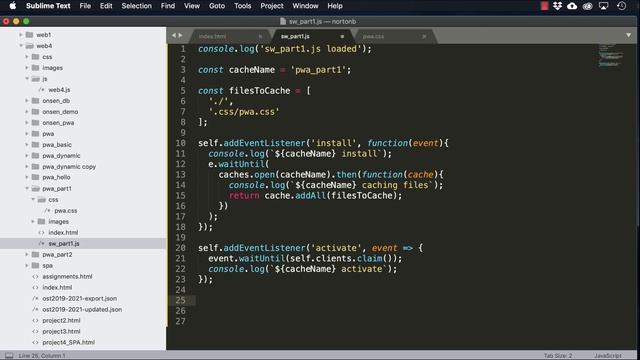The width and height of the screenshot is (640, 360).
Task: Open project4_SPA.html in the sidebar
Action: [x=69, y=342]
